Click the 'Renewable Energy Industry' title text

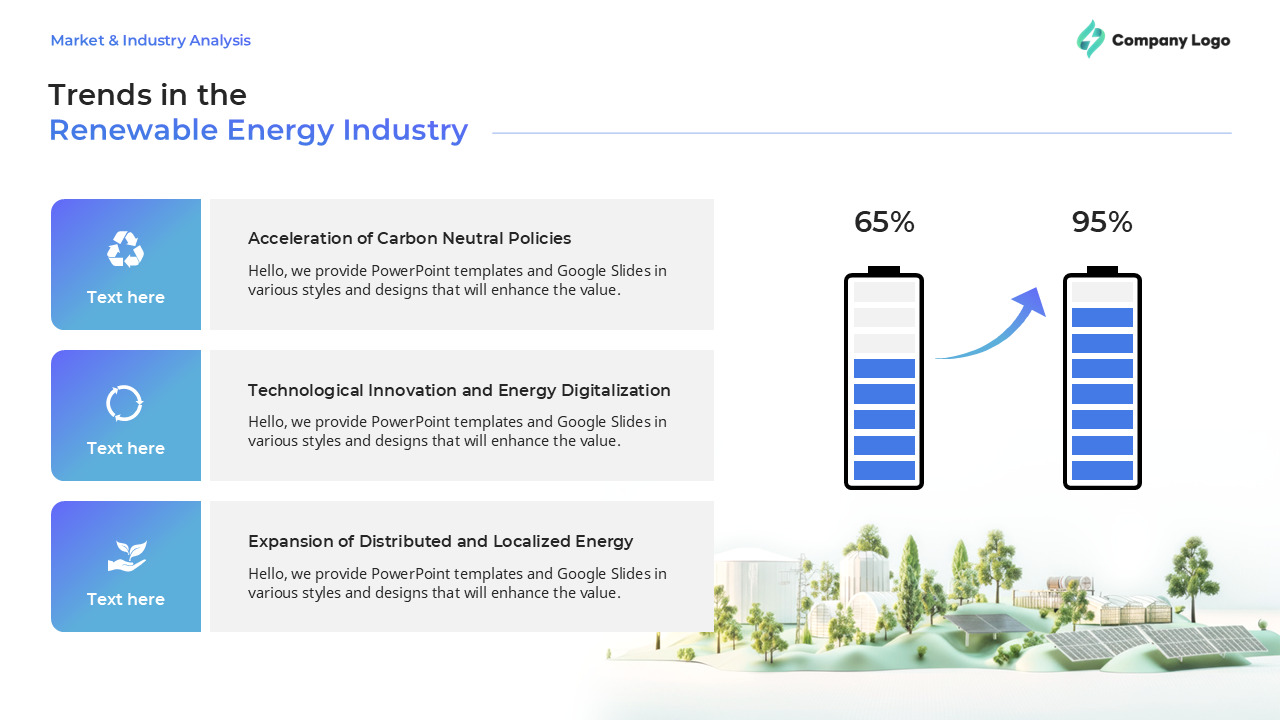[x=258, y=130]
